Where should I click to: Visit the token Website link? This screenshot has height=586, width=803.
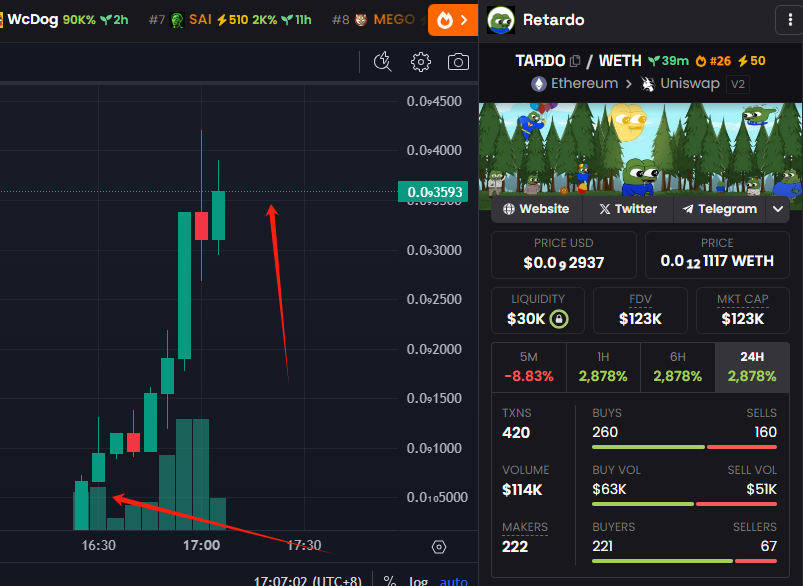(x=536, y=209)
